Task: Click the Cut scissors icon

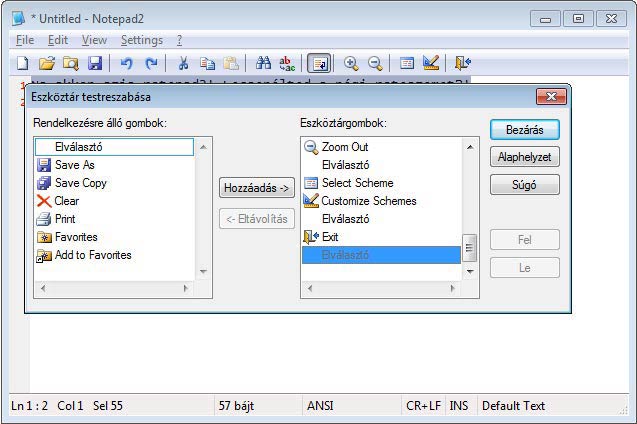Action: coord(183,63)
